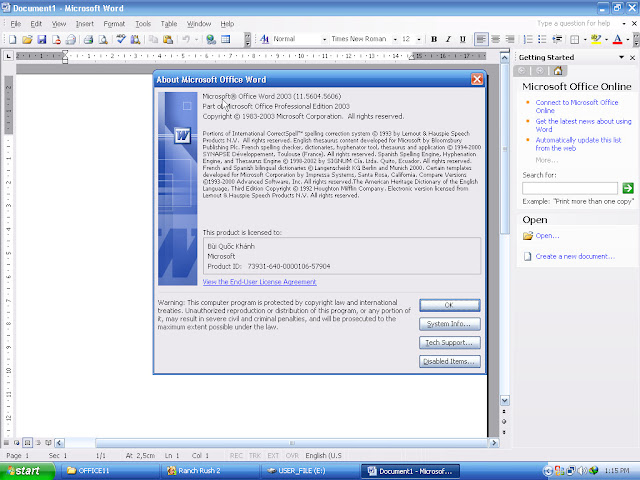Apply numbered list formatting

click(528, 39)
